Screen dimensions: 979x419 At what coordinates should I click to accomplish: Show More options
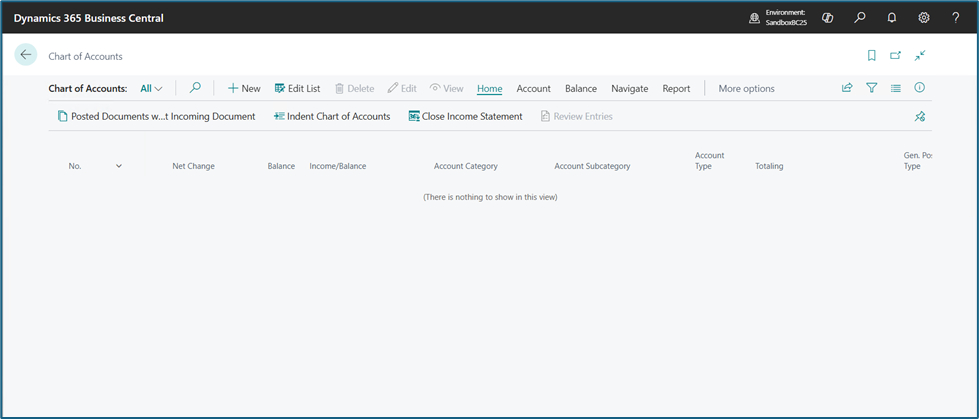click(x=746, y=89)
